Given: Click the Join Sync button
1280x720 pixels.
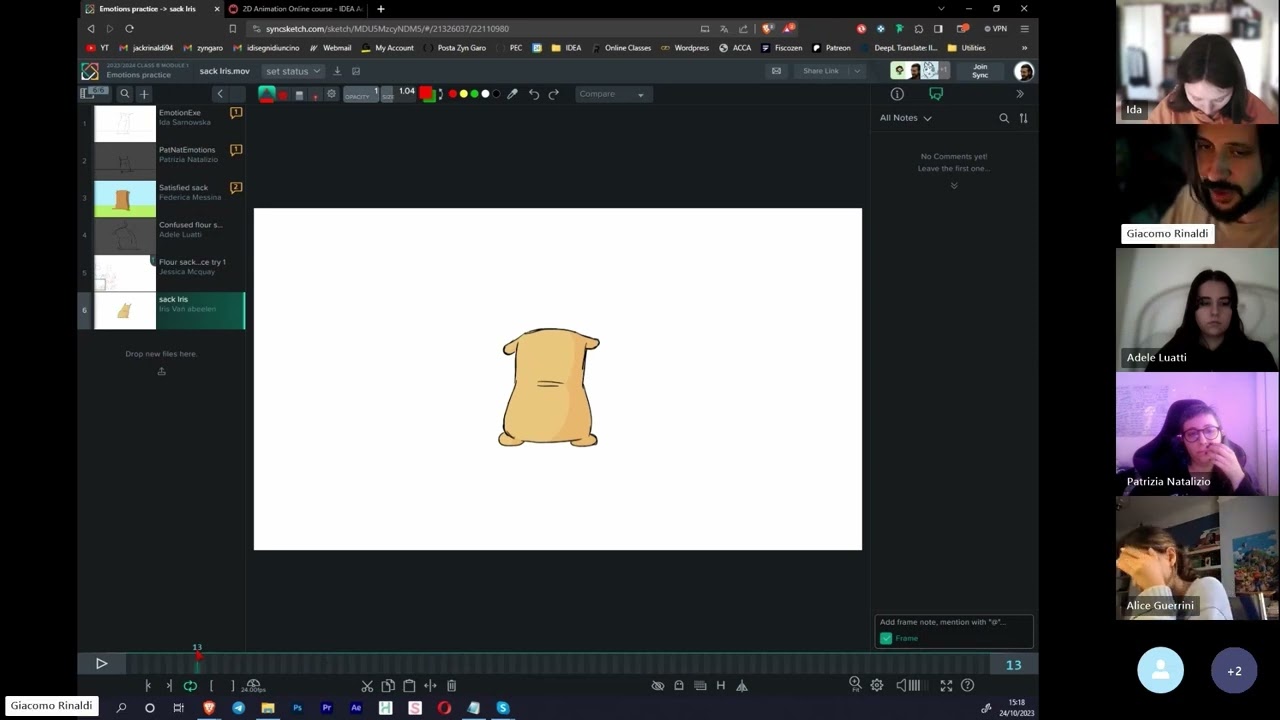Looking at the screenshot, I should click(980, 71).
